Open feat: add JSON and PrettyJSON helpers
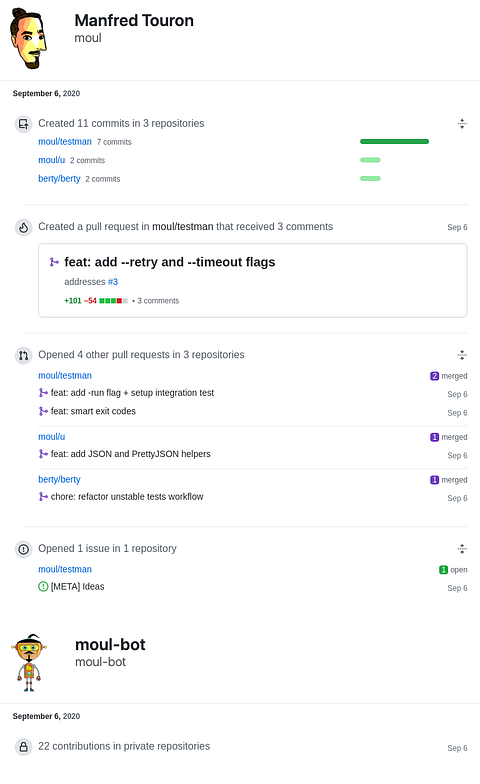Image resolution: width=480 pixels, height=784 pixels. point(130,454)
